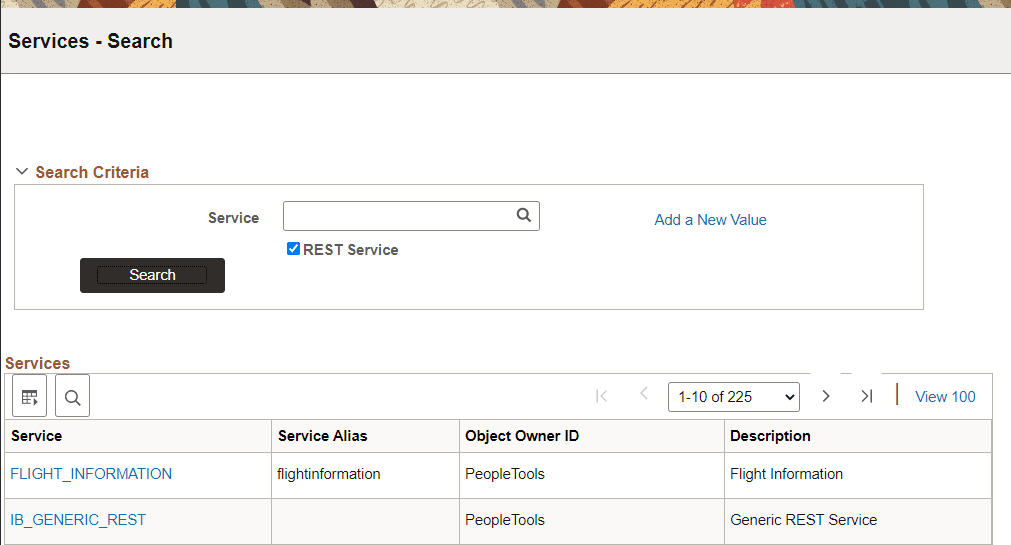Sort by the Service column header
1011x545 pixels.
pos(37,436)
